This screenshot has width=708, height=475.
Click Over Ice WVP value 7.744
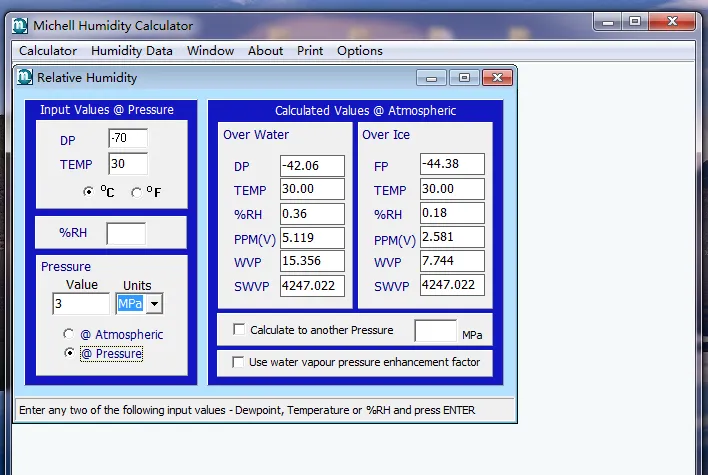(452, 261)
